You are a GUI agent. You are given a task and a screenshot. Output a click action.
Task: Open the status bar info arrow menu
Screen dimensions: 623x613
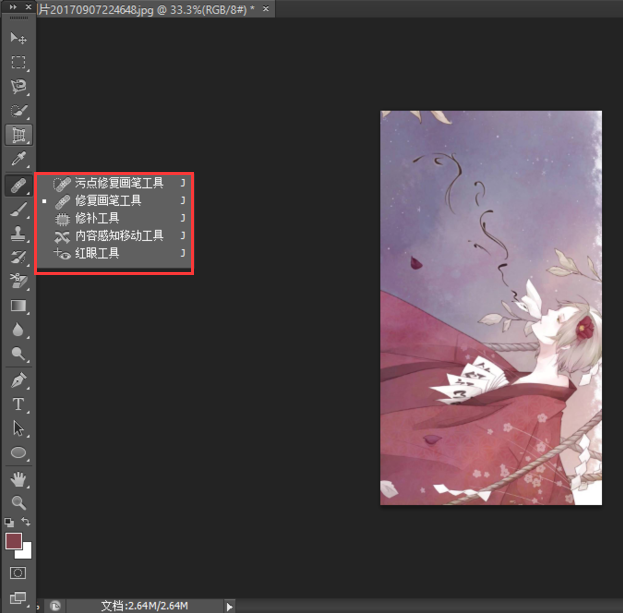coord(229,607)
